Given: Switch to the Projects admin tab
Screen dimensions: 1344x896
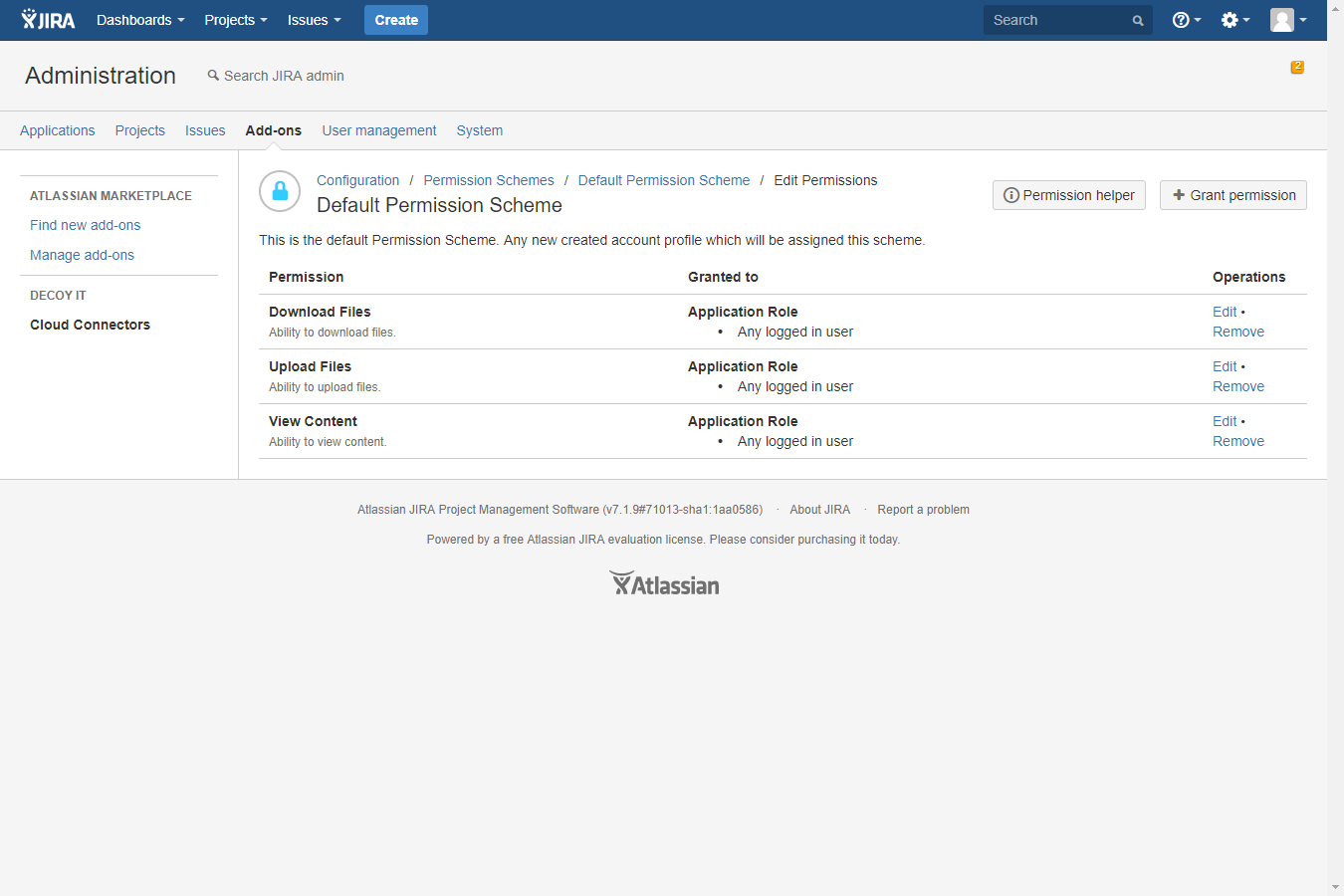Looking at the screenshot, I should [x=140, y=130].
